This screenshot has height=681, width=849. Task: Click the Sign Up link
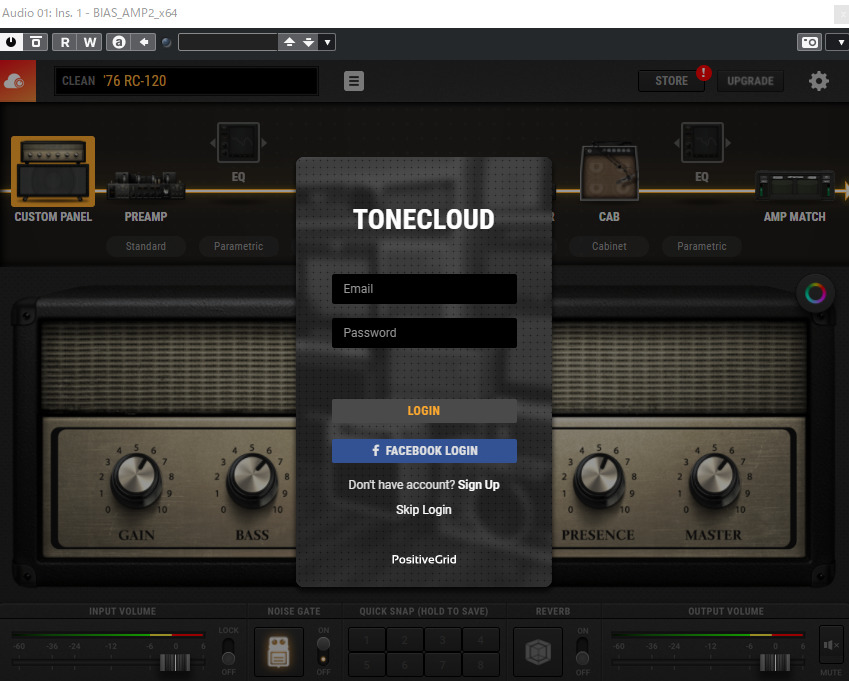(479, 485)
